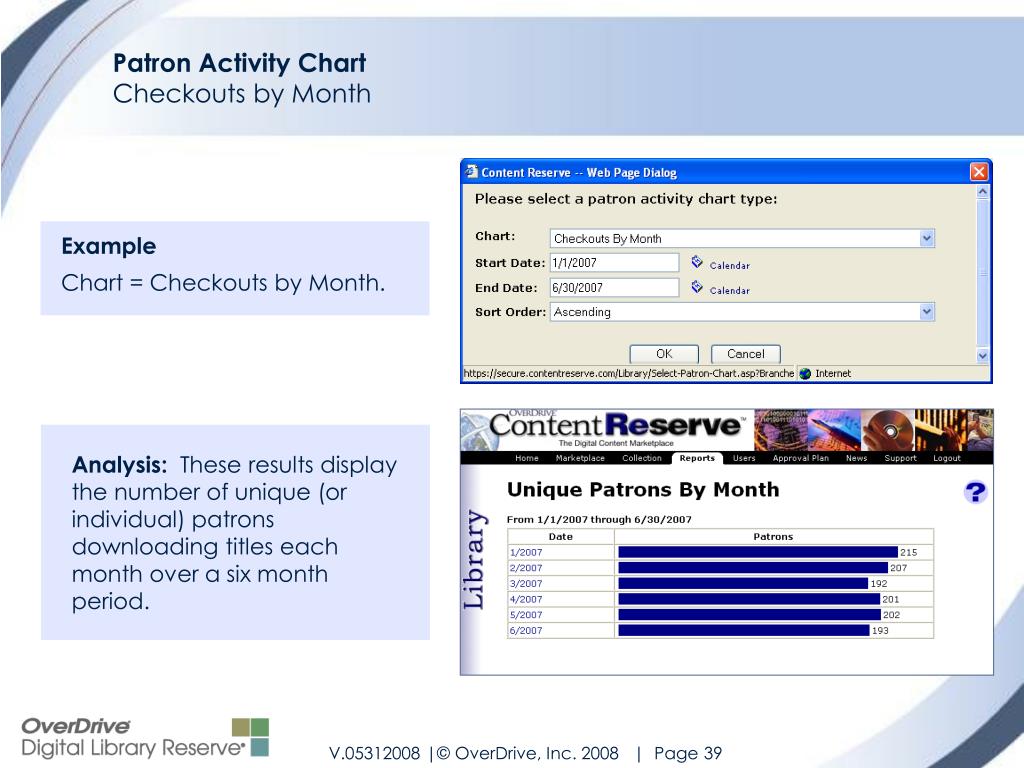Click the Logout menu item

tap(946, 458)
